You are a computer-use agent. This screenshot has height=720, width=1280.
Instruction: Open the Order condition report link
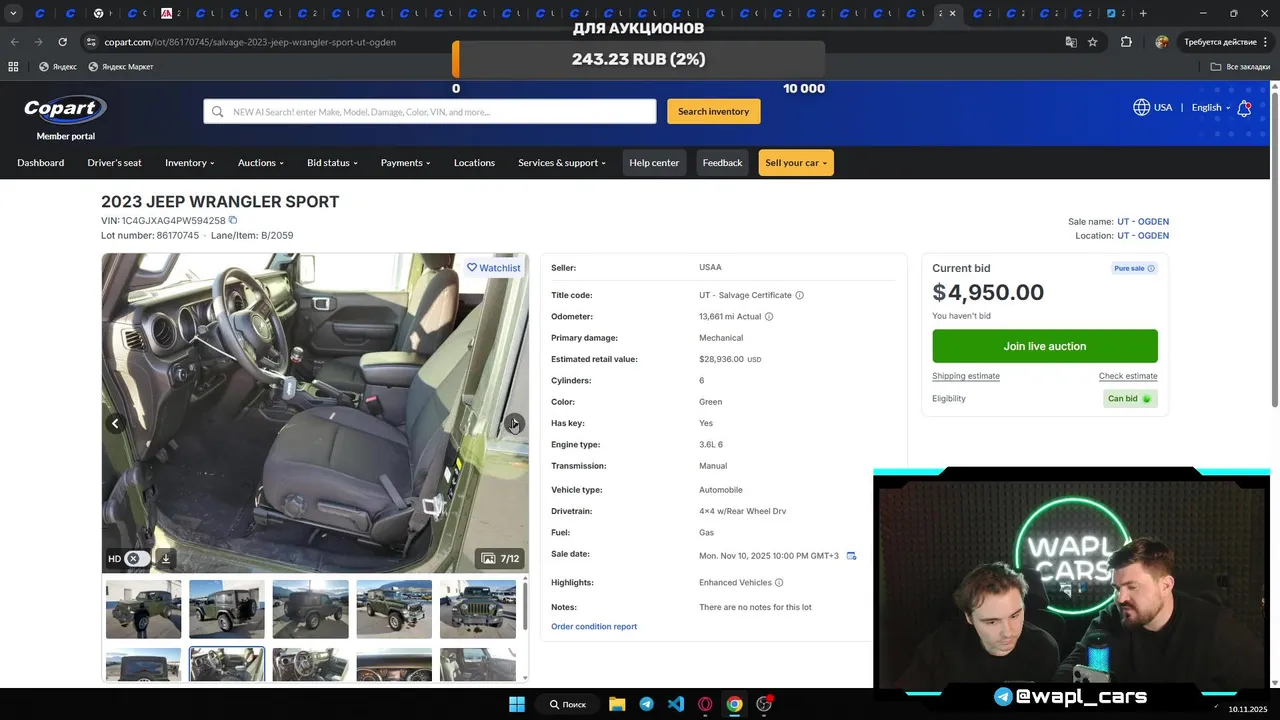pyautogui.click(x=594, y=627)
